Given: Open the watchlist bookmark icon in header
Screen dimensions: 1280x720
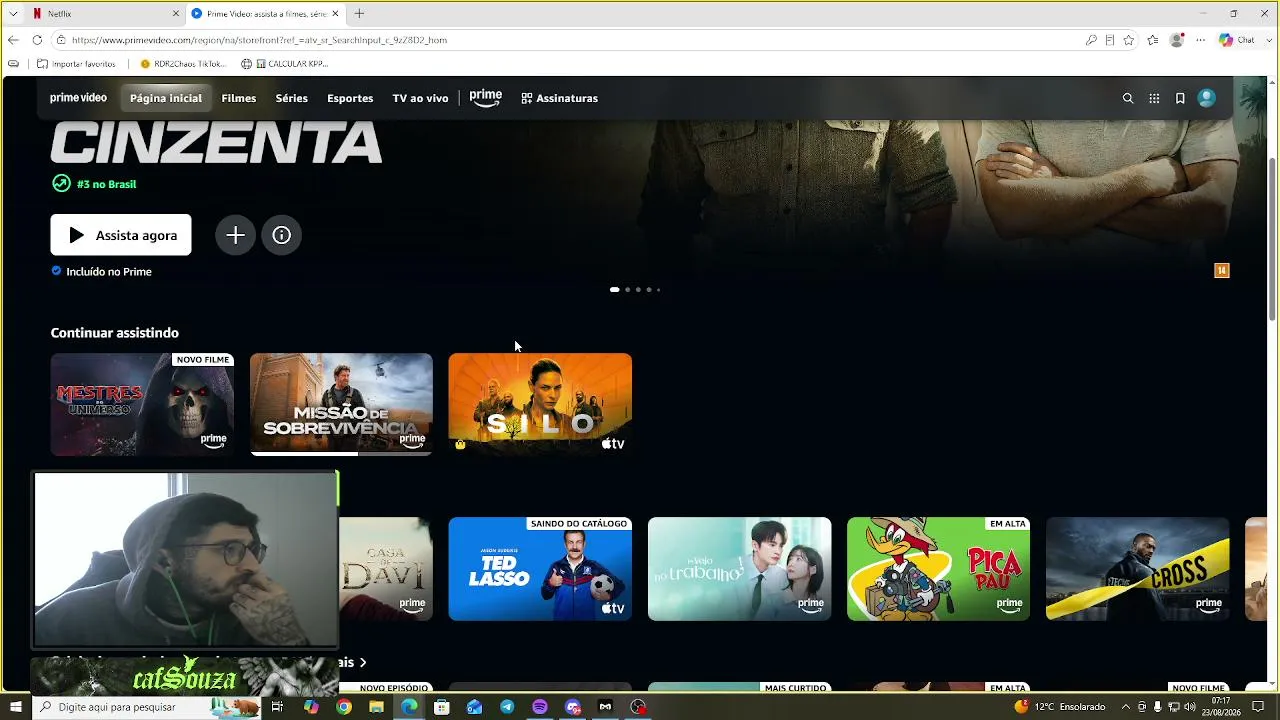Looking at the screenshot, I should click(1180, 98).
